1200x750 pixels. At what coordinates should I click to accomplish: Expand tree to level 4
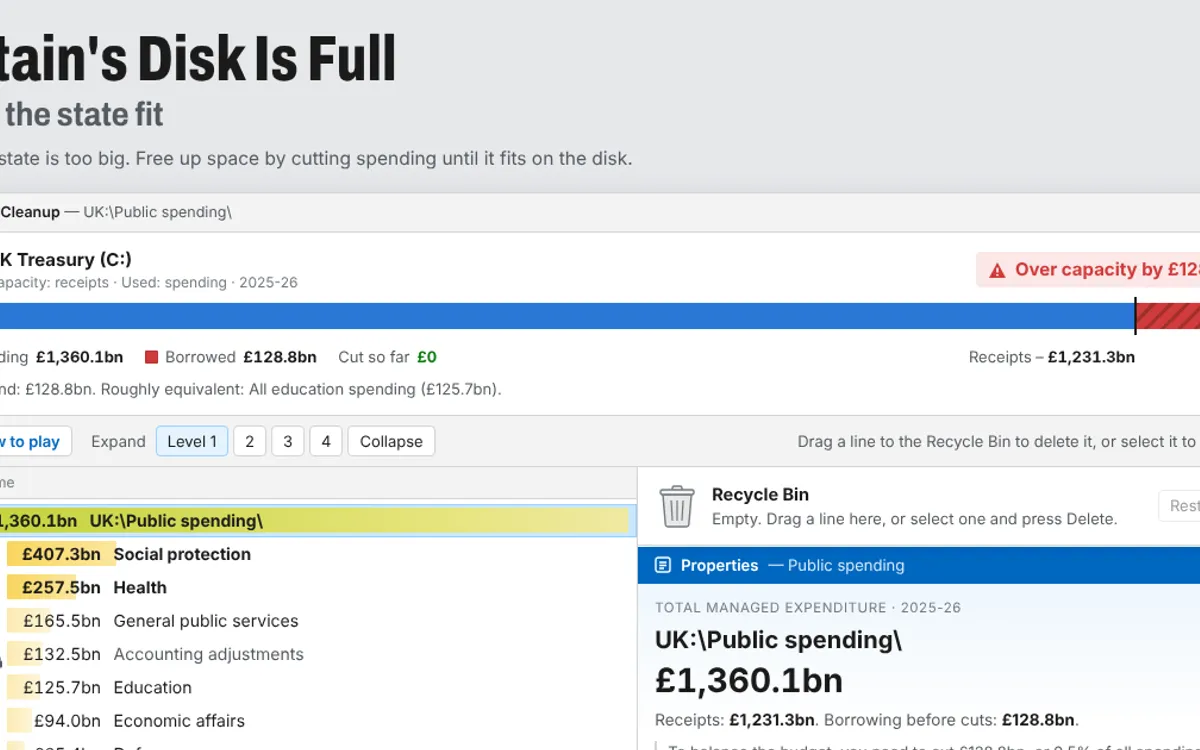click(326, 442)
